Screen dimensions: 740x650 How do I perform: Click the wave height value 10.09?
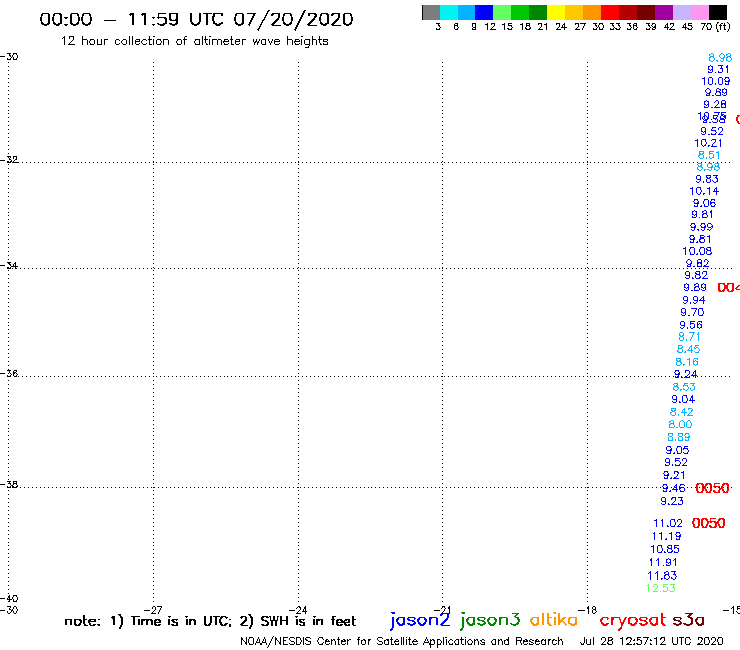(x=715, y=81)
